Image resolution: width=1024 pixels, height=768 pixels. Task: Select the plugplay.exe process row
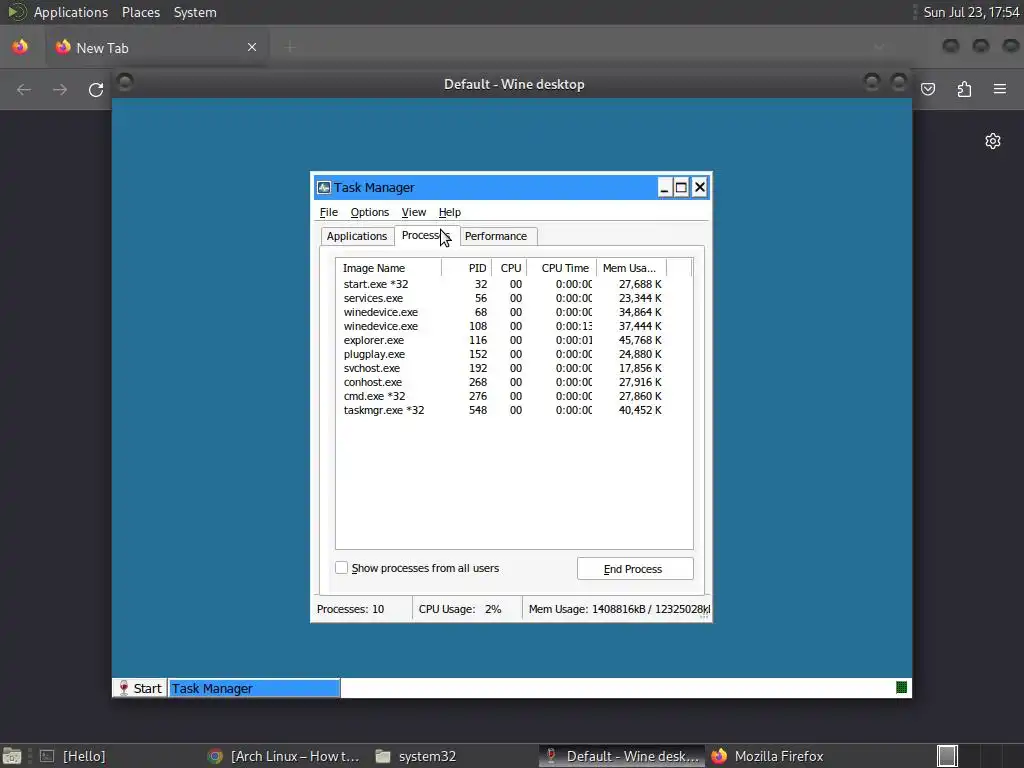(503, 355)
